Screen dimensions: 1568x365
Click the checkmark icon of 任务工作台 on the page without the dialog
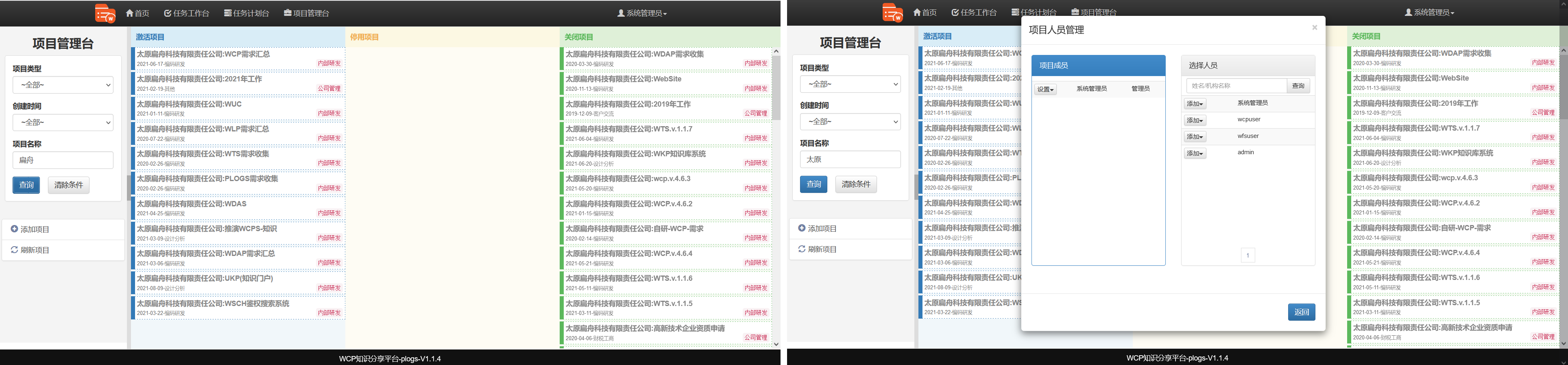168,13
